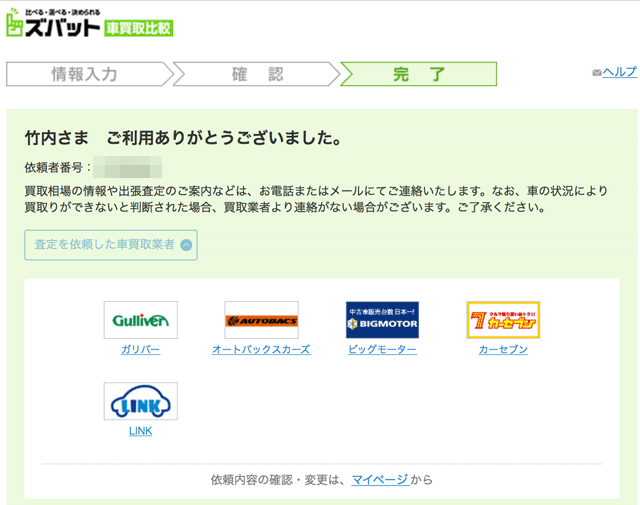This screenshot has height=505, width=640.
Task: Click the heading 竹内さま ご利用ありがとうございました。
Action: coord(184,138)
